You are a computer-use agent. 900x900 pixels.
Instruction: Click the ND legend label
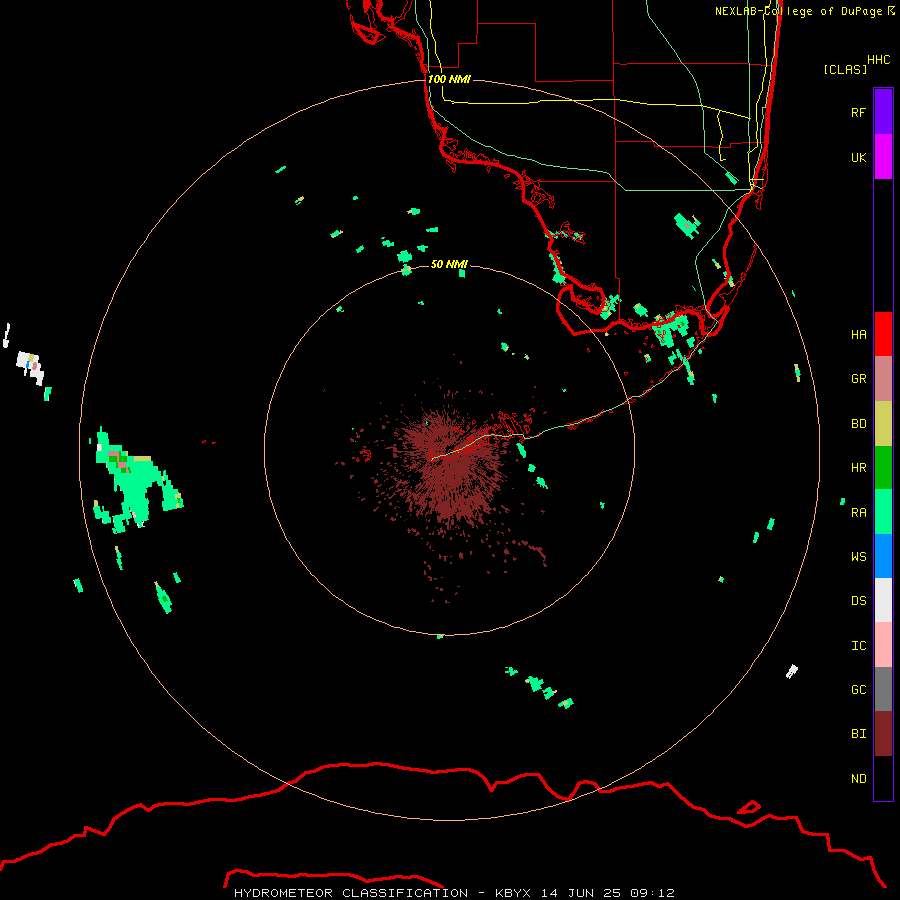(858, 778)
